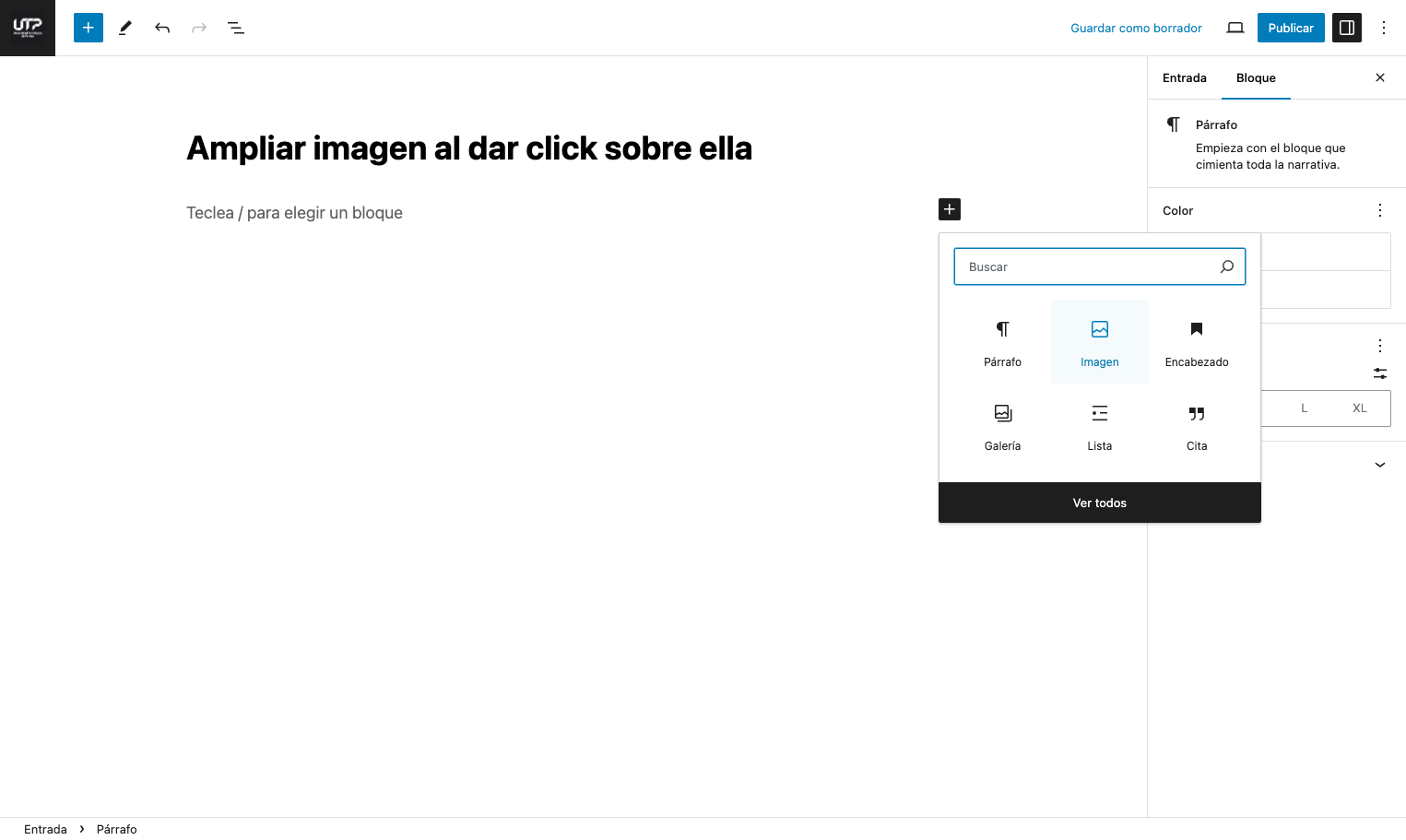This screenshot has height=840, width=1406.
Task: Insert a Cita quote block
Action: (1197, 426)
